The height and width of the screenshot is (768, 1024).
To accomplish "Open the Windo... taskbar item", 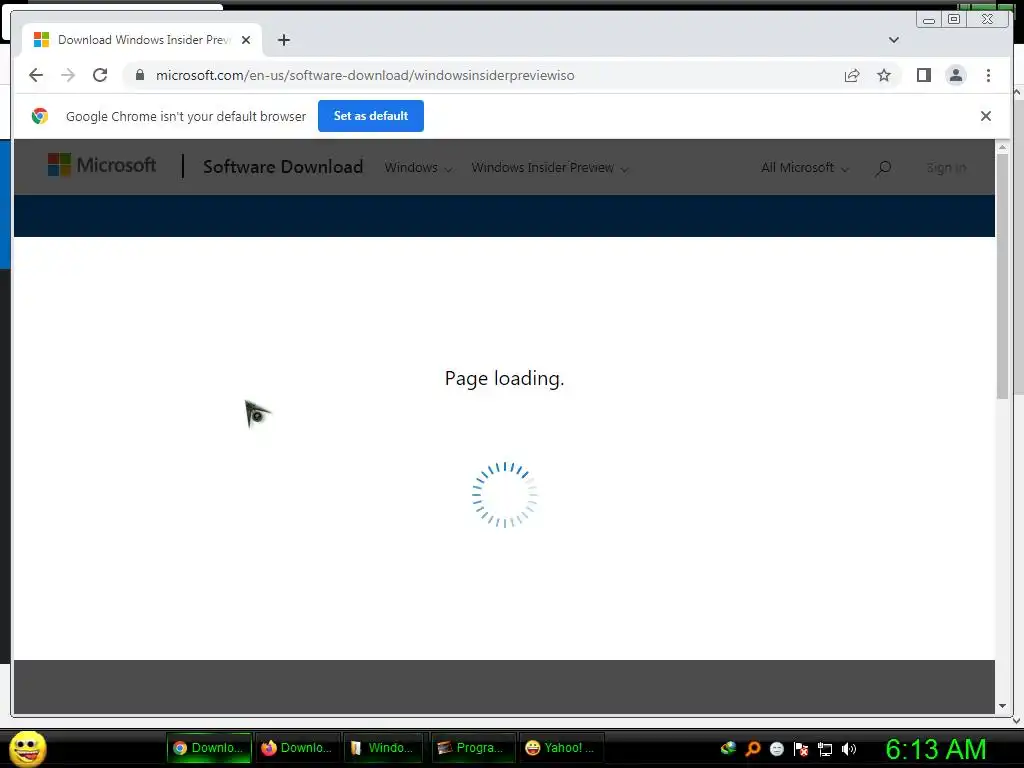I will pos(383,748).
